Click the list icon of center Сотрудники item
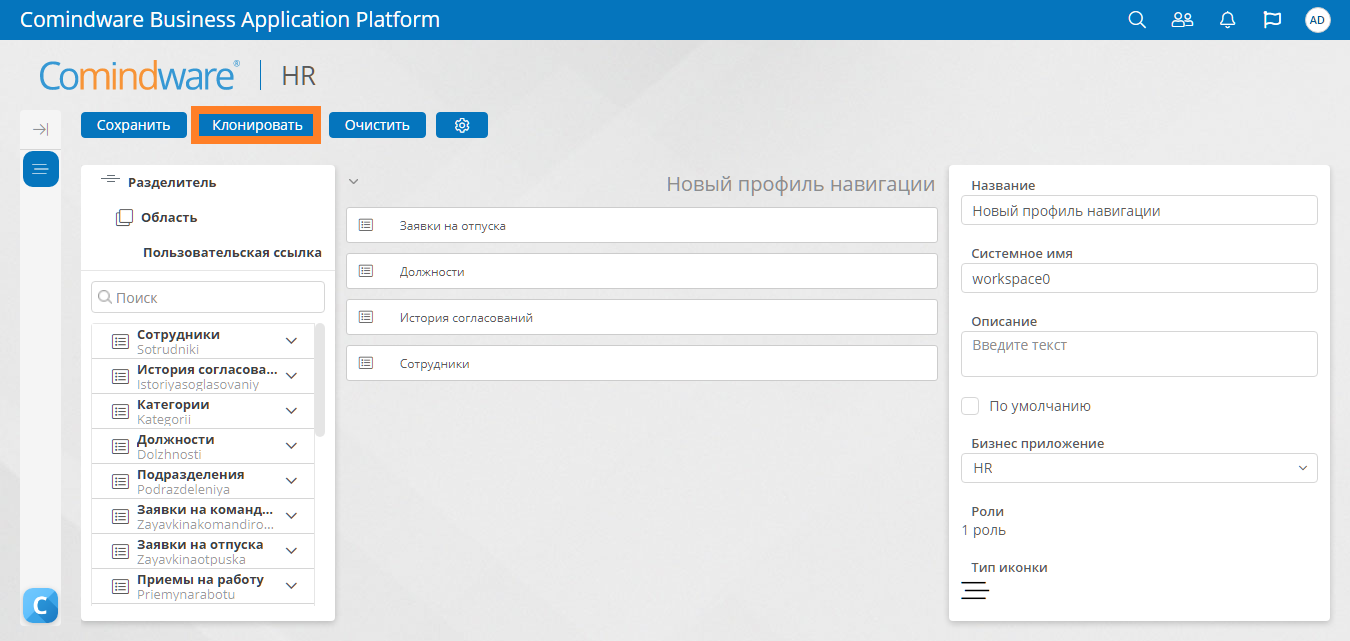The width and height of the screenshot is (1350, 641). click(366, 363)
